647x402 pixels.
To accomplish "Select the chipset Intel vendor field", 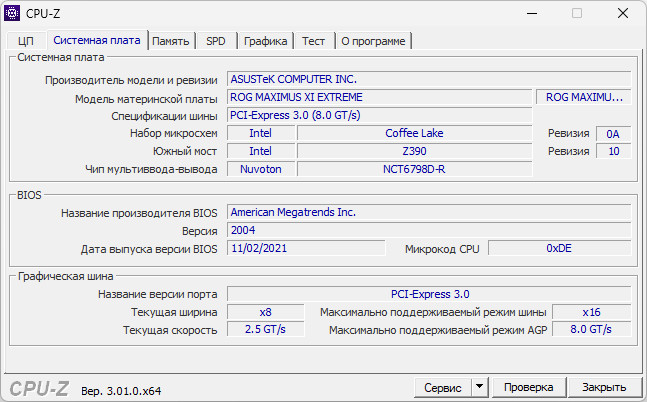I will coord(261,133).
